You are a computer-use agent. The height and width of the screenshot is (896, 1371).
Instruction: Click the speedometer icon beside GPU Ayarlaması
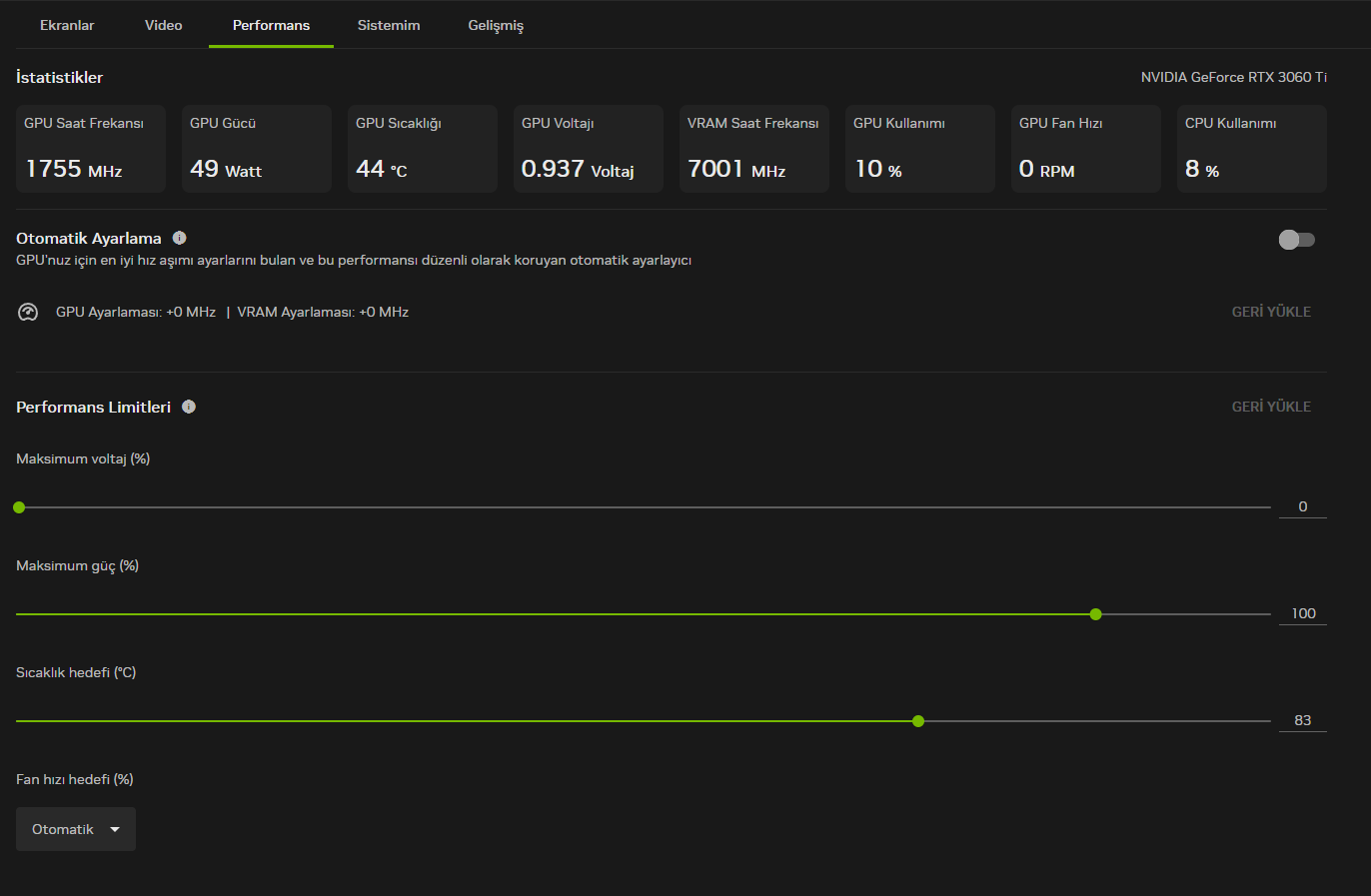pyautogui.click(x=28, y=312)
